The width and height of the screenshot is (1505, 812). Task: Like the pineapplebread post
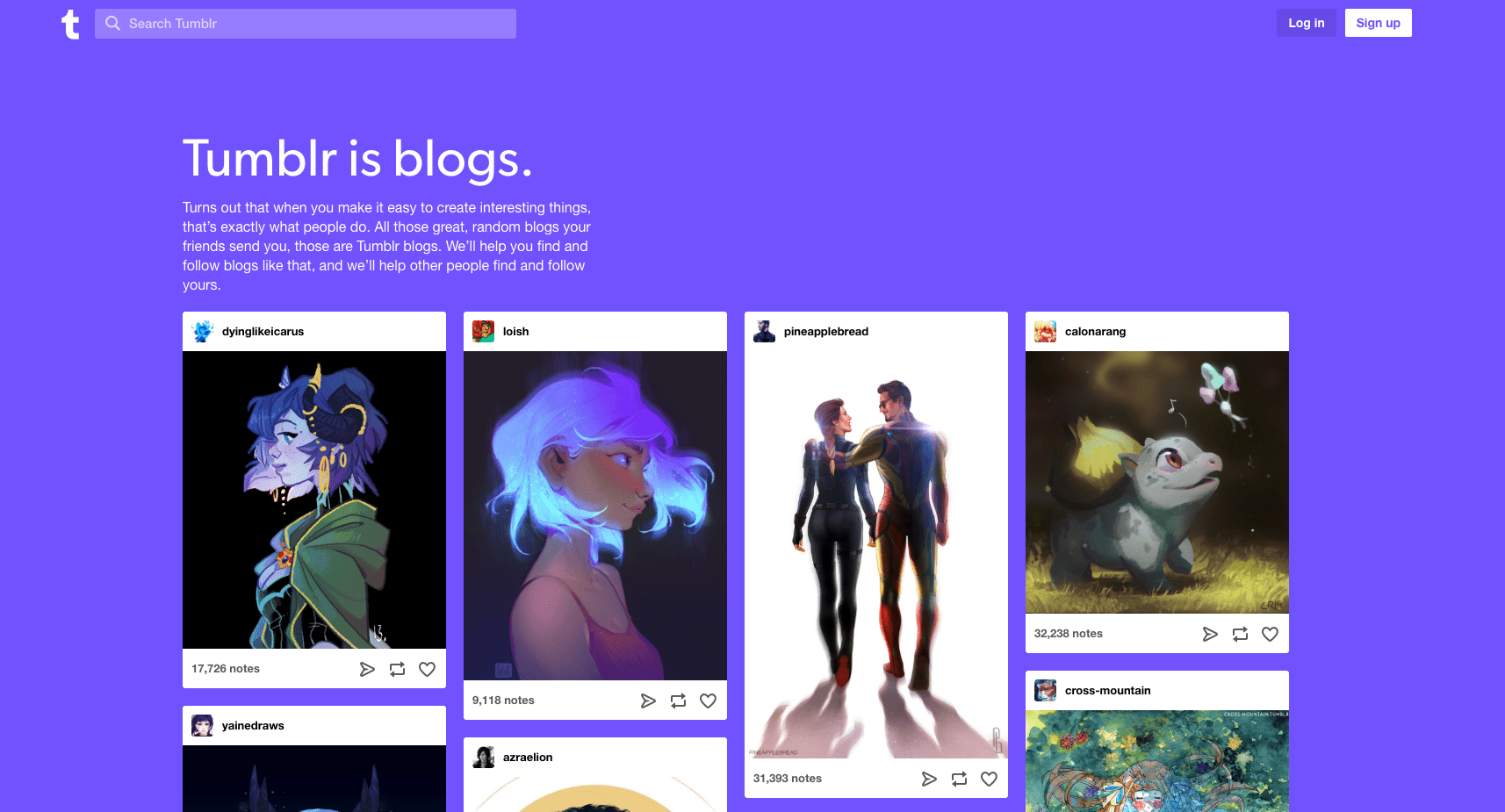tap(989, 779)
